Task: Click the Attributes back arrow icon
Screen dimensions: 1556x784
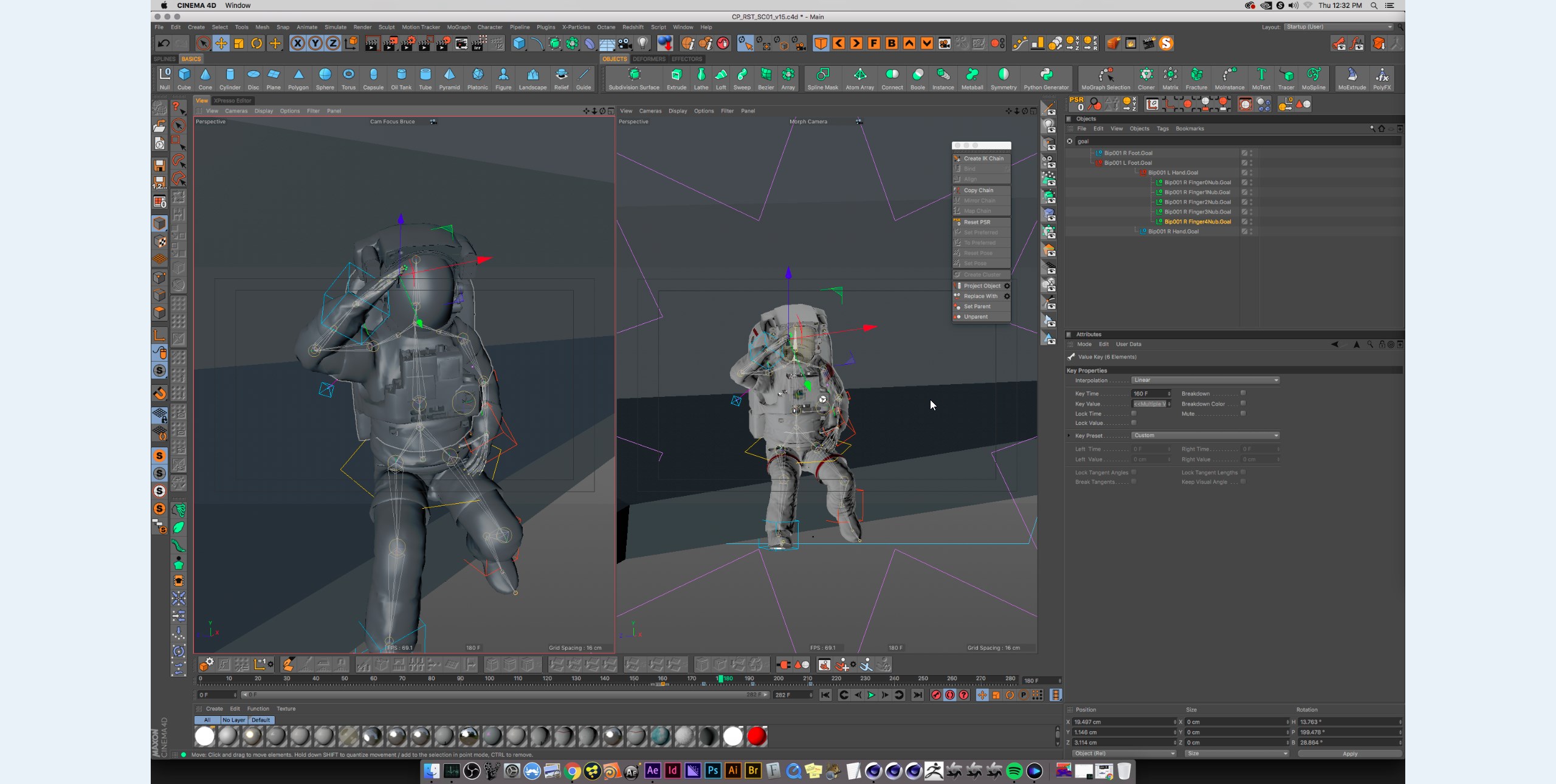Action: (x=1334, y=345)
